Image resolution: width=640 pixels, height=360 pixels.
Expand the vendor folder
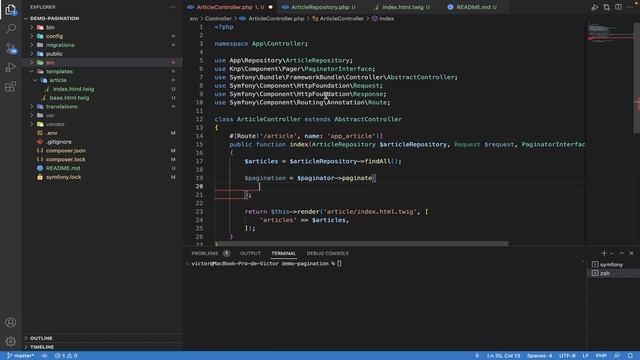point(31,124)
